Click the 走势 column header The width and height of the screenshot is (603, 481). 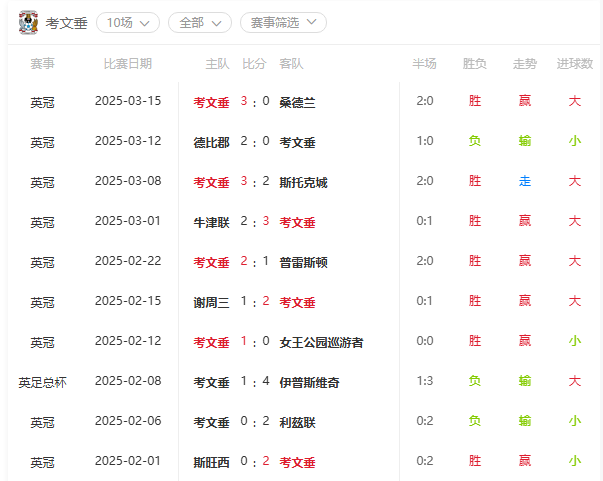coord(525,63)
